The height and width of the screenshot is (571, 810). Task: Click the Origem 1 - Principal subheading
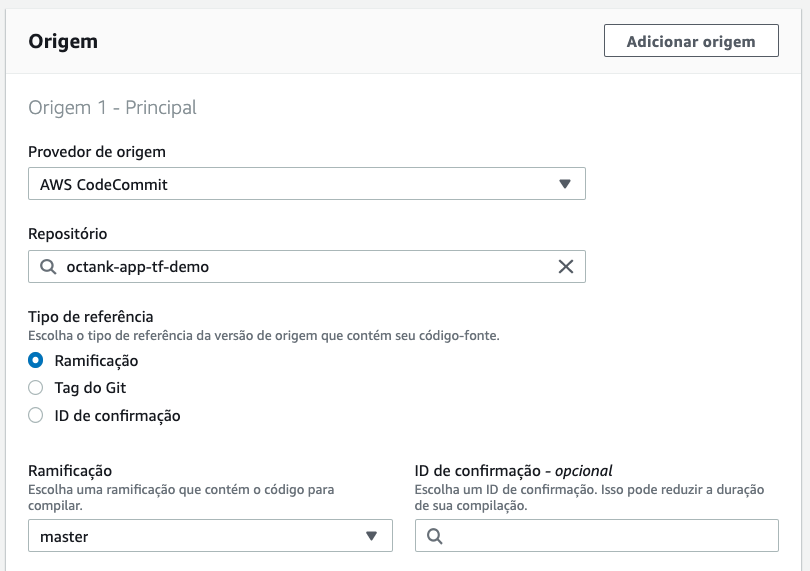(112, 107)
